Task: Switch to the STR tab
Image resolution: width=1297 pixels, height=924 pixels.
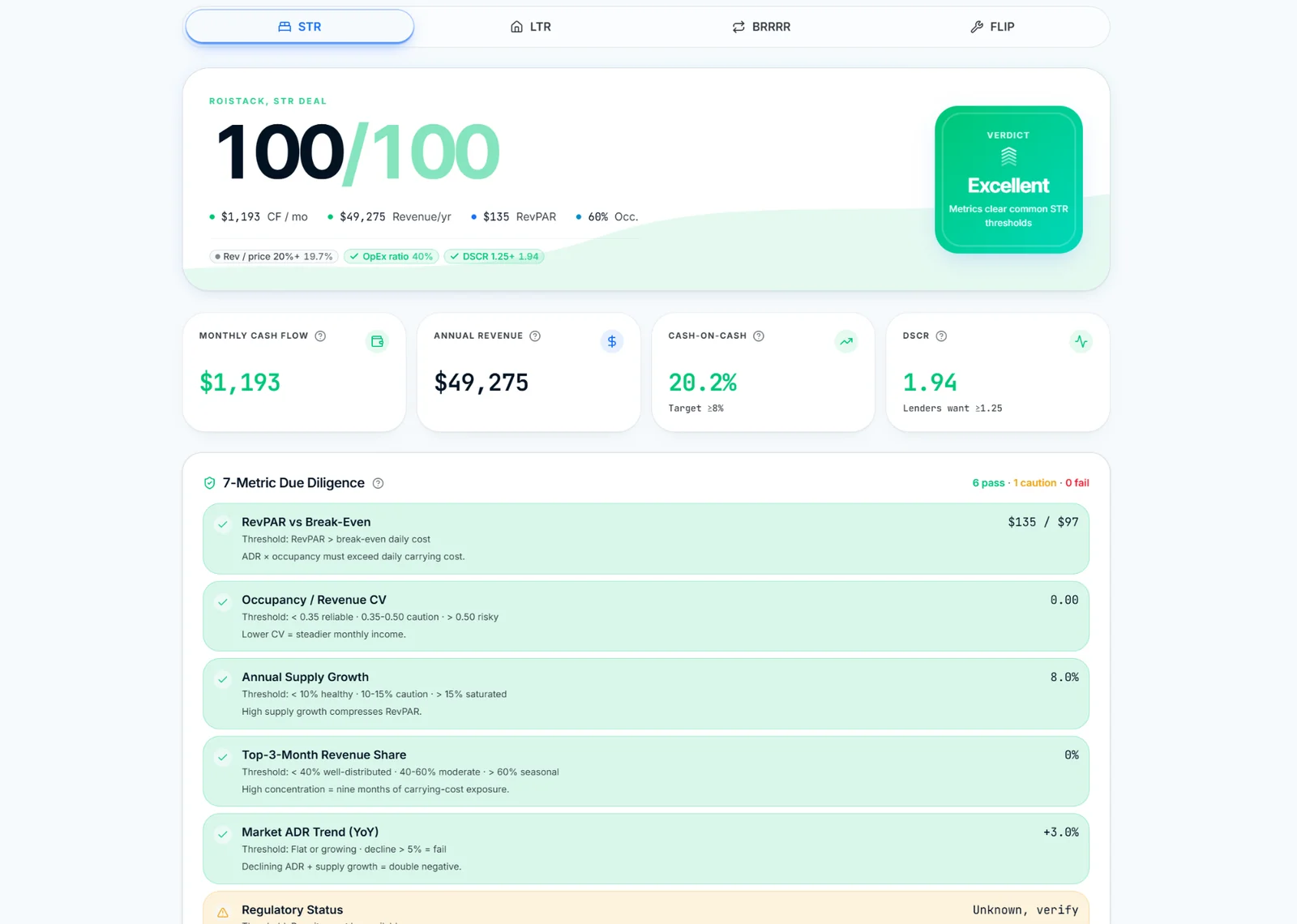Action: [300, 27]
